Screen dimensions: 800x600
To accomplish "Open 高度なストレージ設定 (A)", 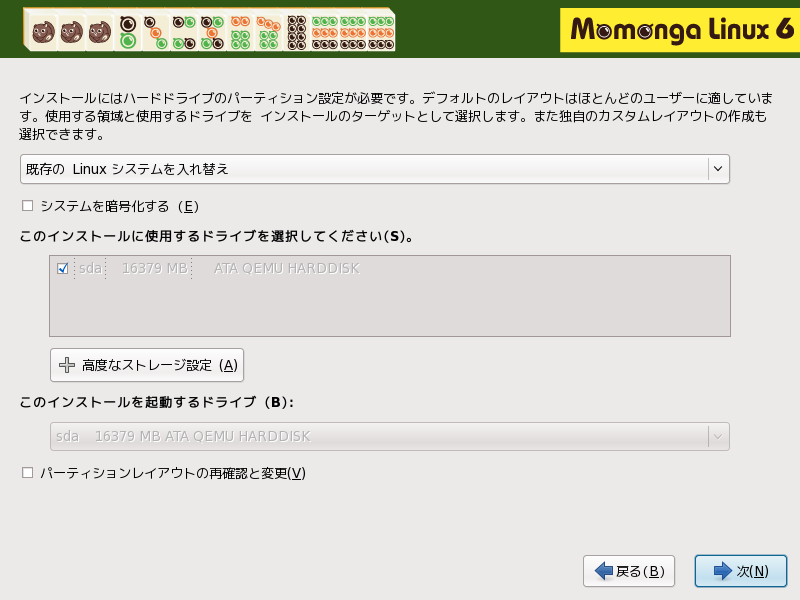I will [x=147, y=365].
